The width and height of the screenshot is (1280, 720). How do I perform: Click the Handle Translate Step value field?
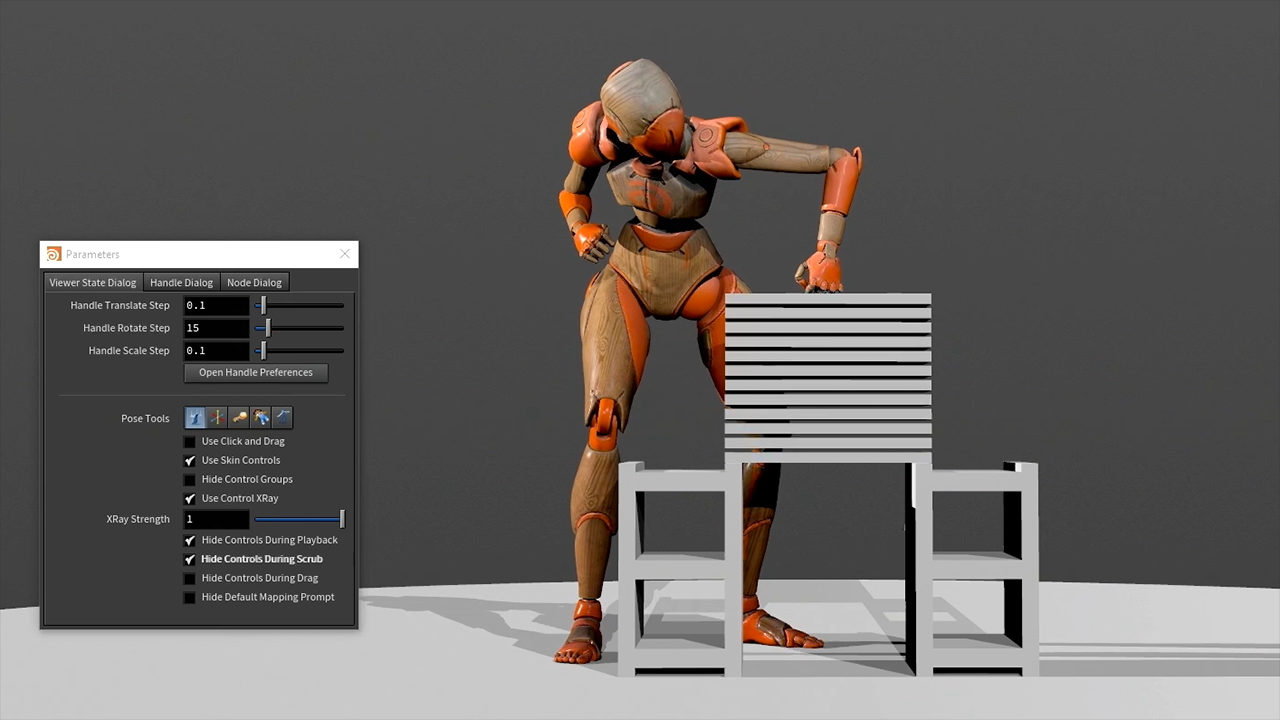(x=216, y=306)
